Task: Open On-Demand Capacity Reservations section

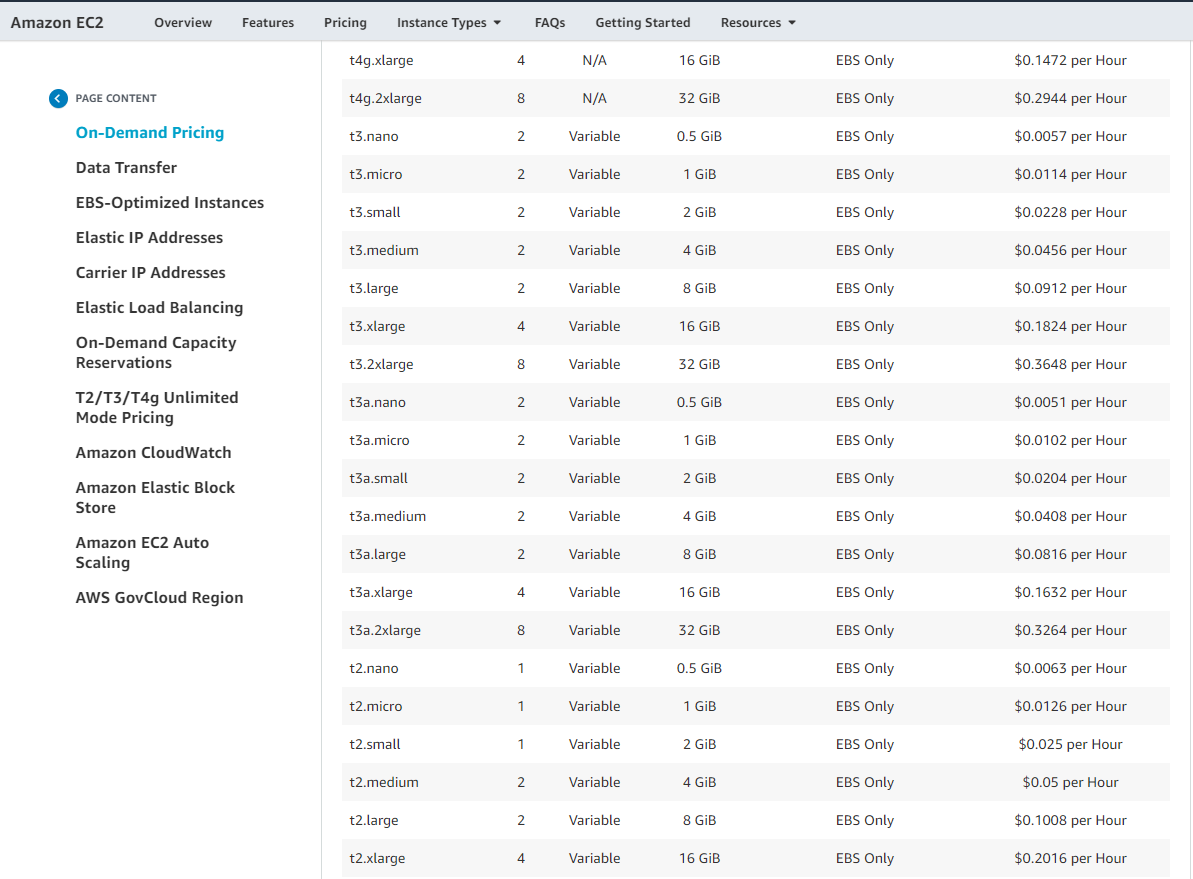Action: point(156,352)
